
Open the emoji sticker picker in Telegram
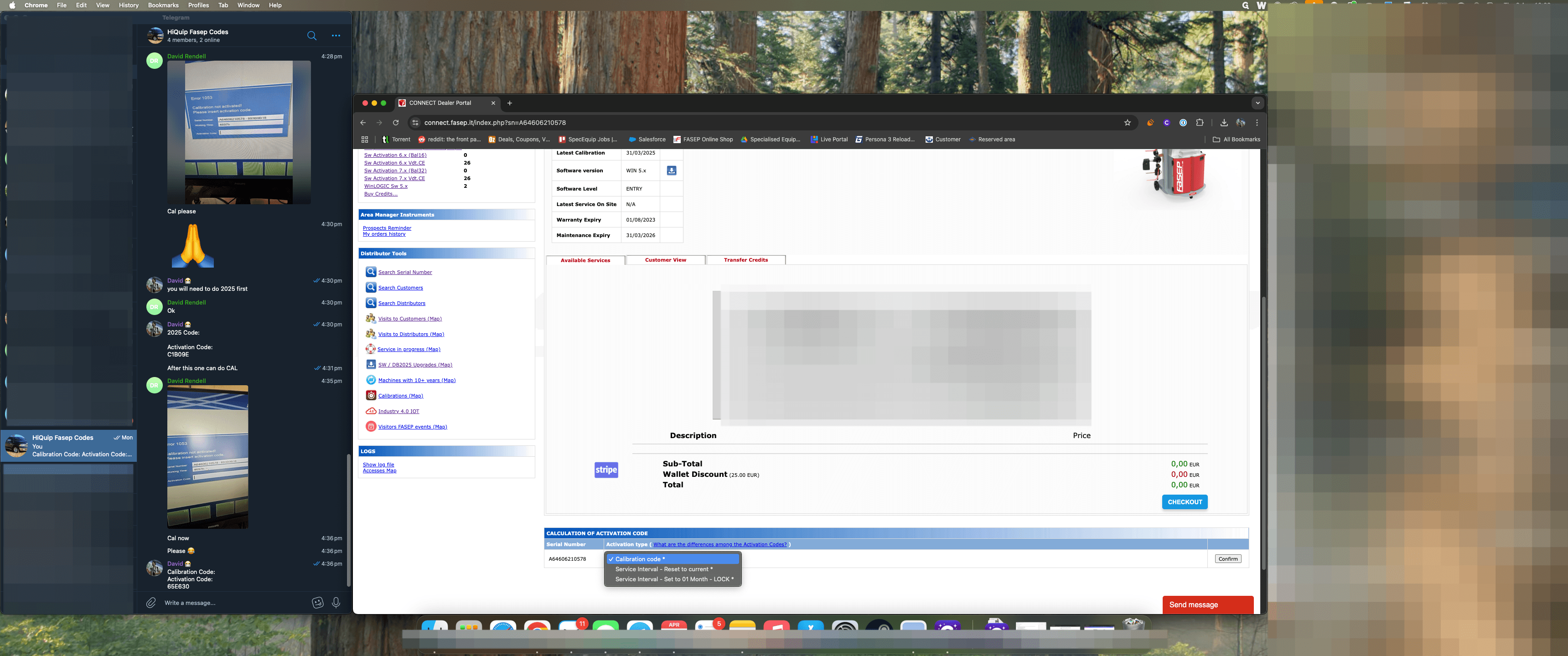[x=318, y=603]
